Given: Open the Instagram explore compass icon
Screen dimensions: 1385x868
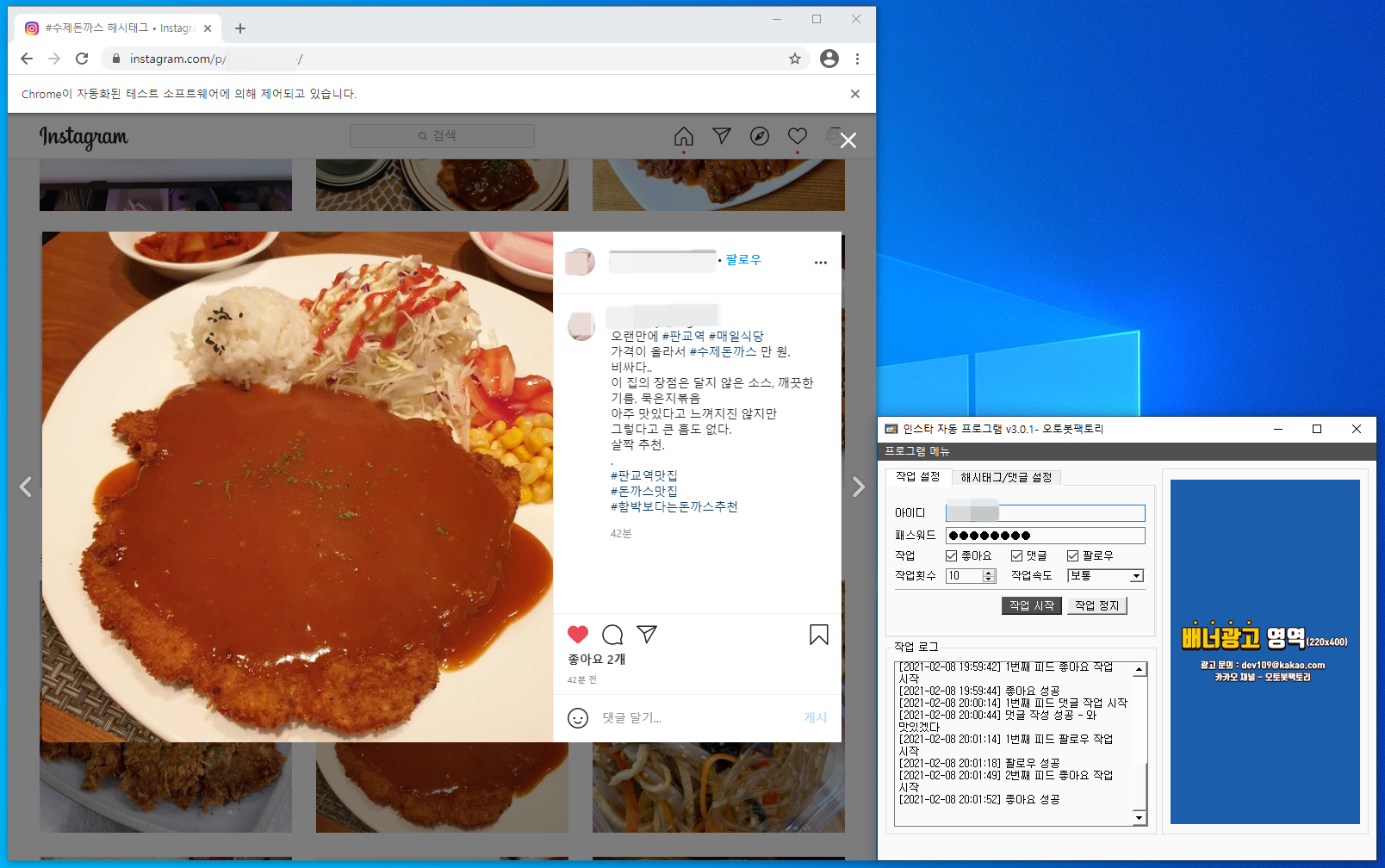Looking at the screenshot, I should click(760, 136).
